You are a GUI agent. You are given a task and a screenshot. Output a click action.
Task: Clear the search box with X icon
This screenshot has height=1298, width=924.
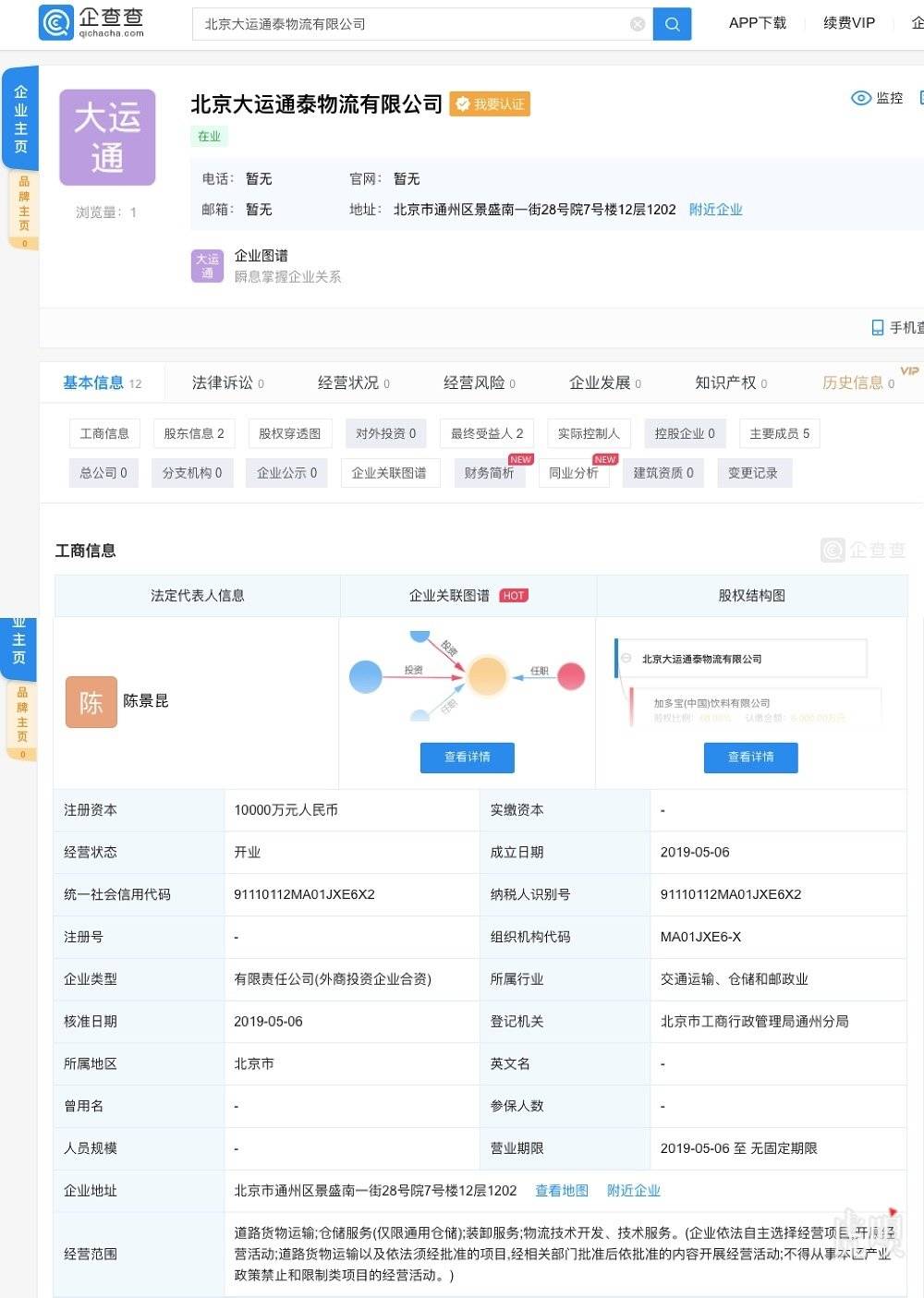pyautogui.click(x=638, y=24)
